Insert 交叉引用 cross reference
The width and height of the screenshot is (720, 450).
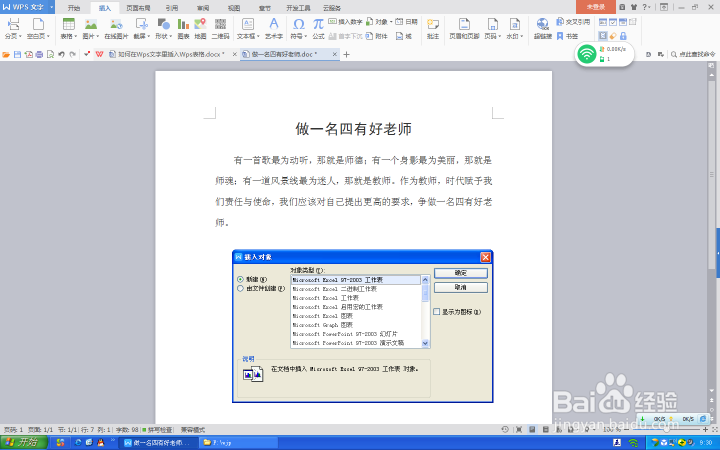click(x=573, y=22)
